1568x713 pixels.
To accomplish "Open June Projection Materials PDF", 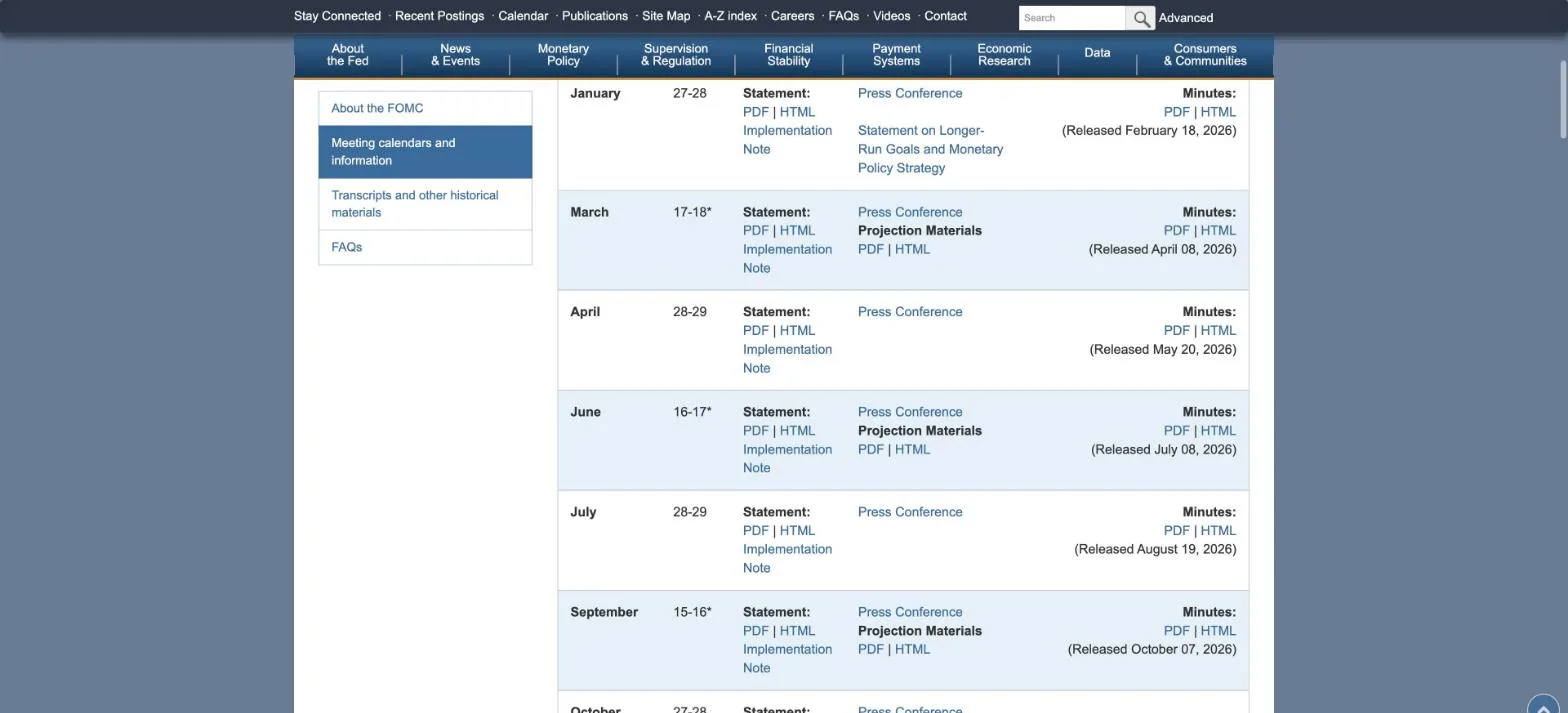I will coord(871,450).
